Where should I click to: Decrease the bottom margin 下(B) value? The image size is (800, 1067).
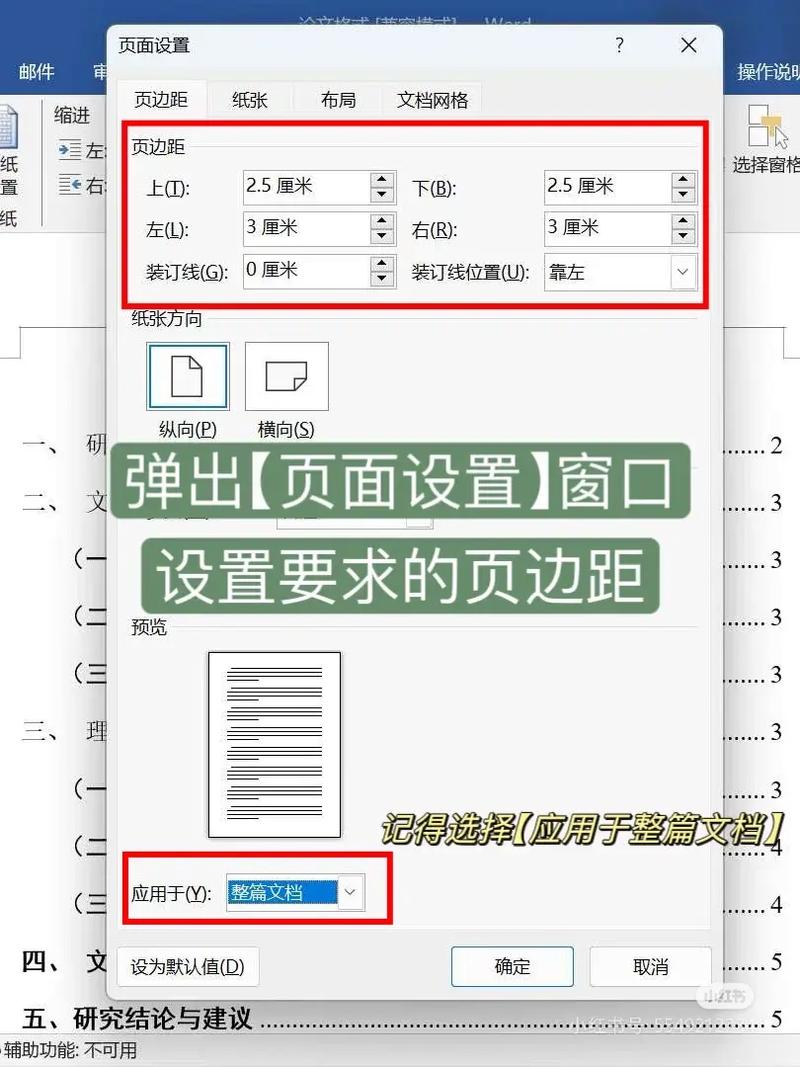683,195
